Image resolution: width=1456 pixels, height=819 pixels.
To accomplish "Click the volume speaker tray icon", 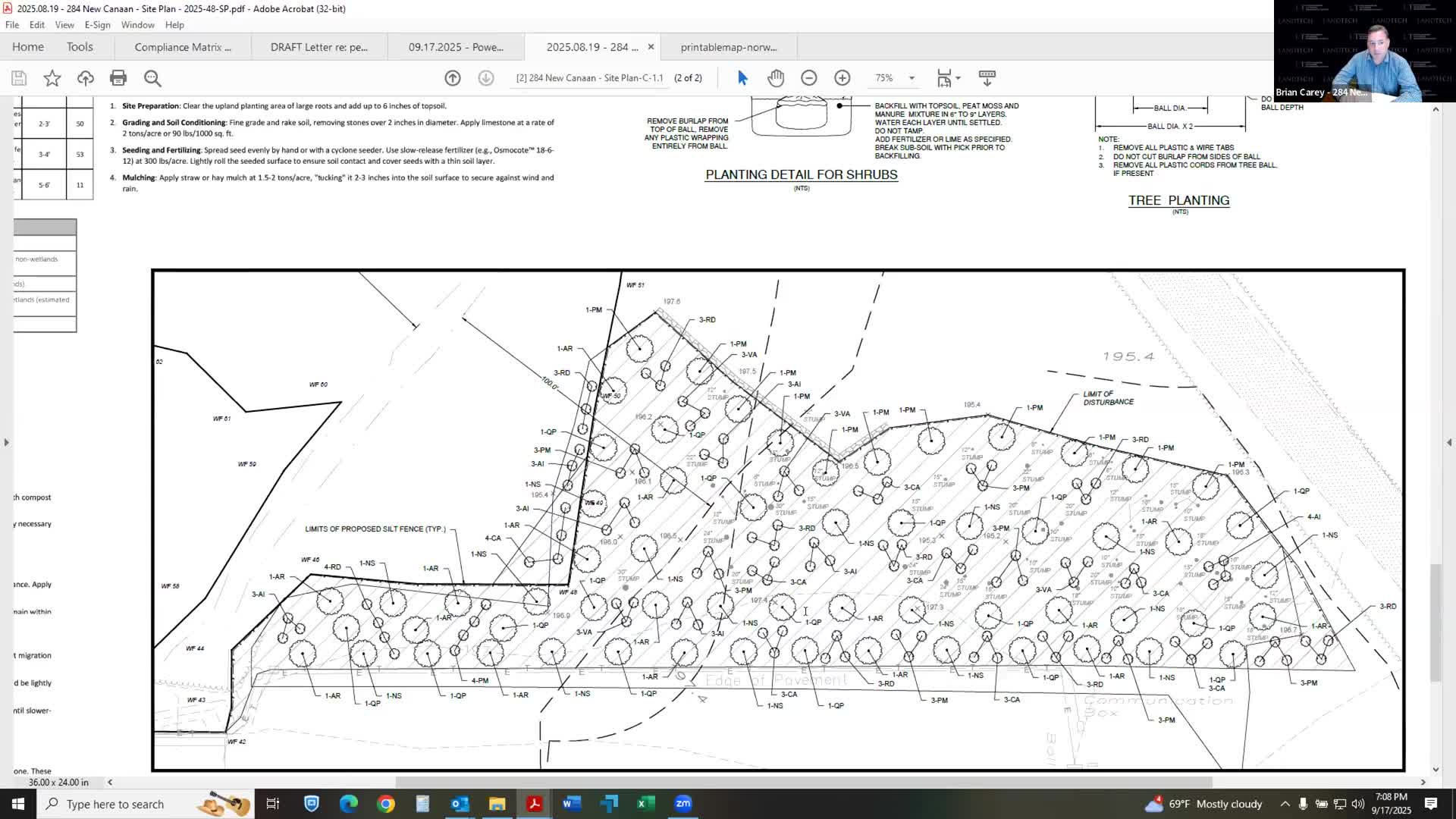I will 1358,804.
